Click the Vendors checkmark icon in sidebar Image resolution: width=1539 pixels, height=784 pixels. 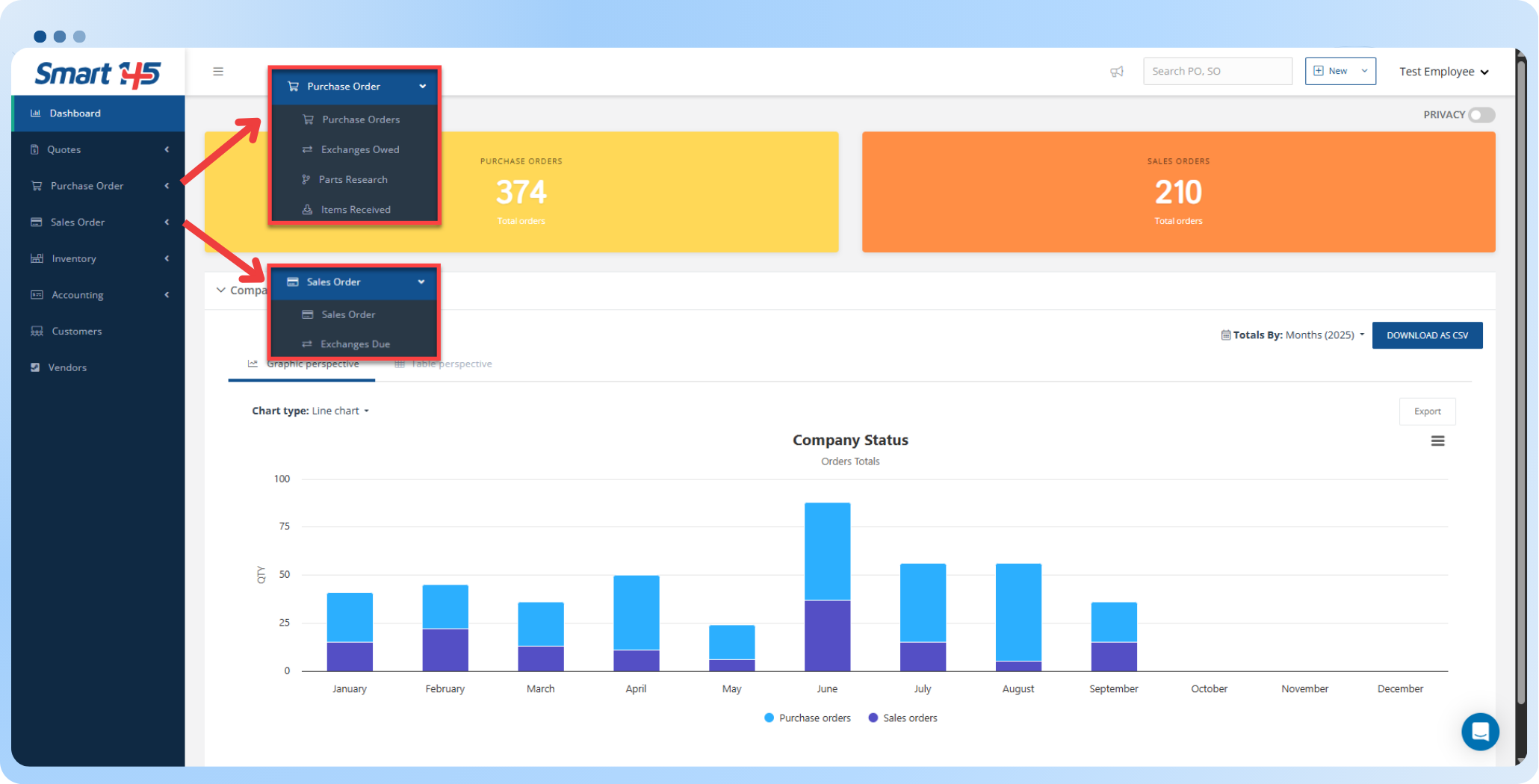35,367
